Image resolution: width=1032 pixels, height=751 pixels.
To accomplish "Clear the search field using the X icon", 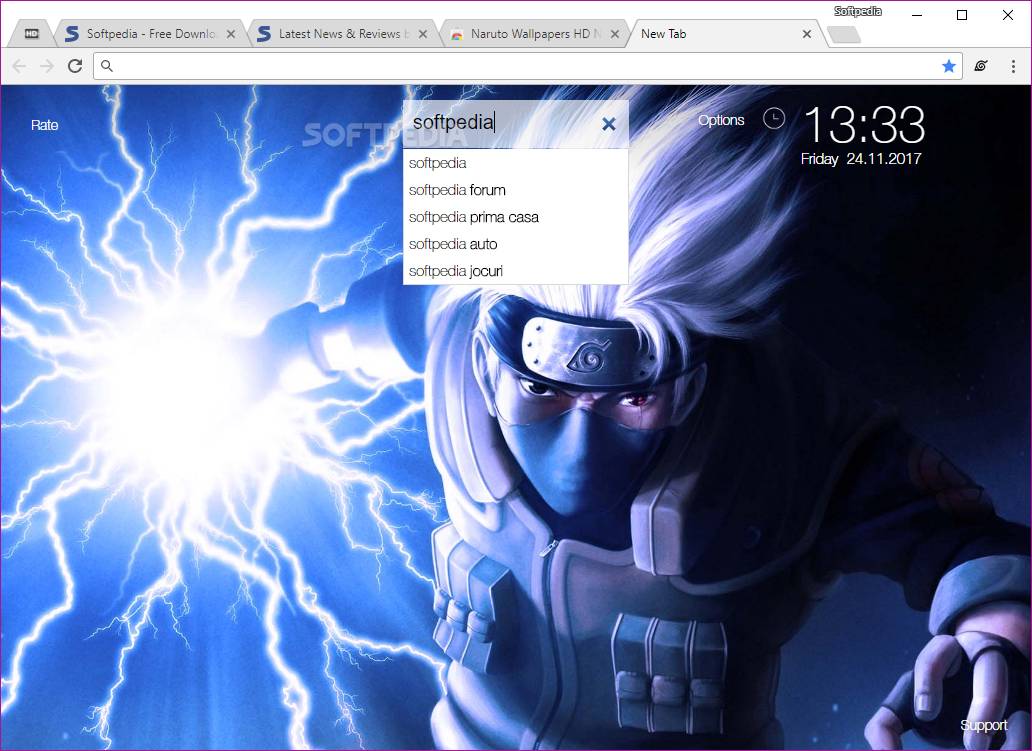I will tap(609, 123).
